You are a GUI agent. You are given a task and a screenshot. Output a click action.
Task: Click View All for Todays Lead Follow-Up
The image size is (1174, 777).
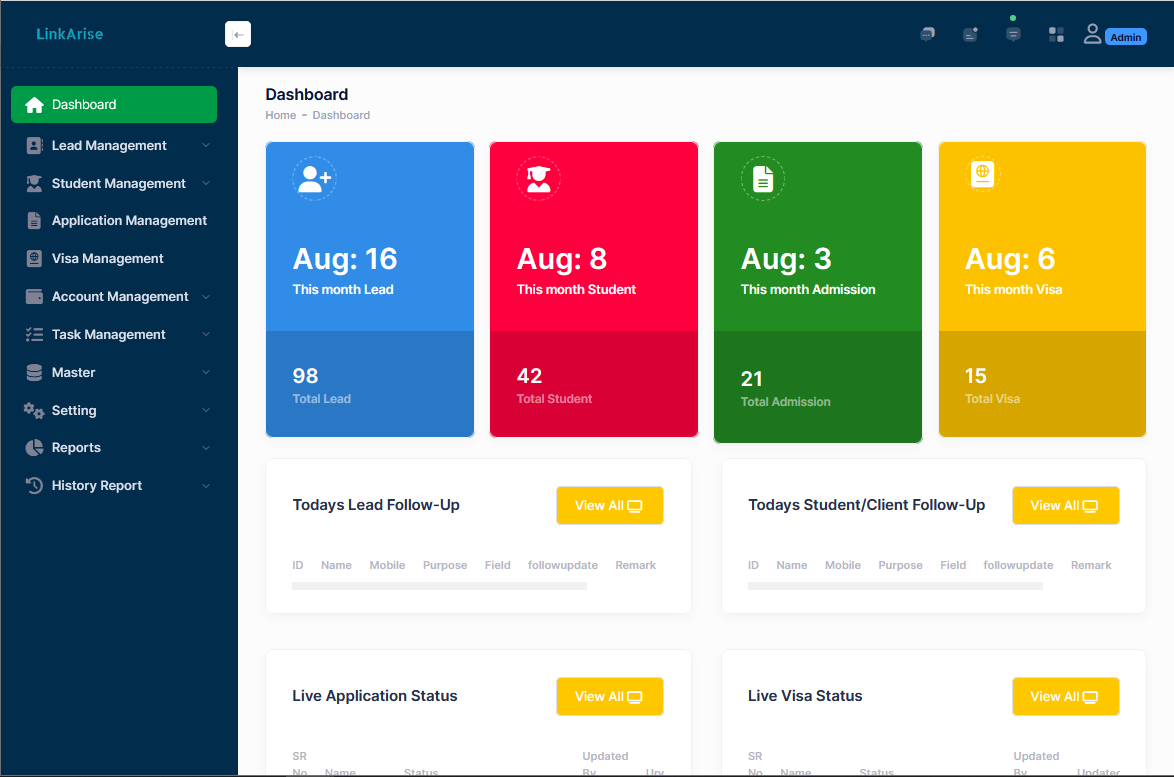point(609,506)
